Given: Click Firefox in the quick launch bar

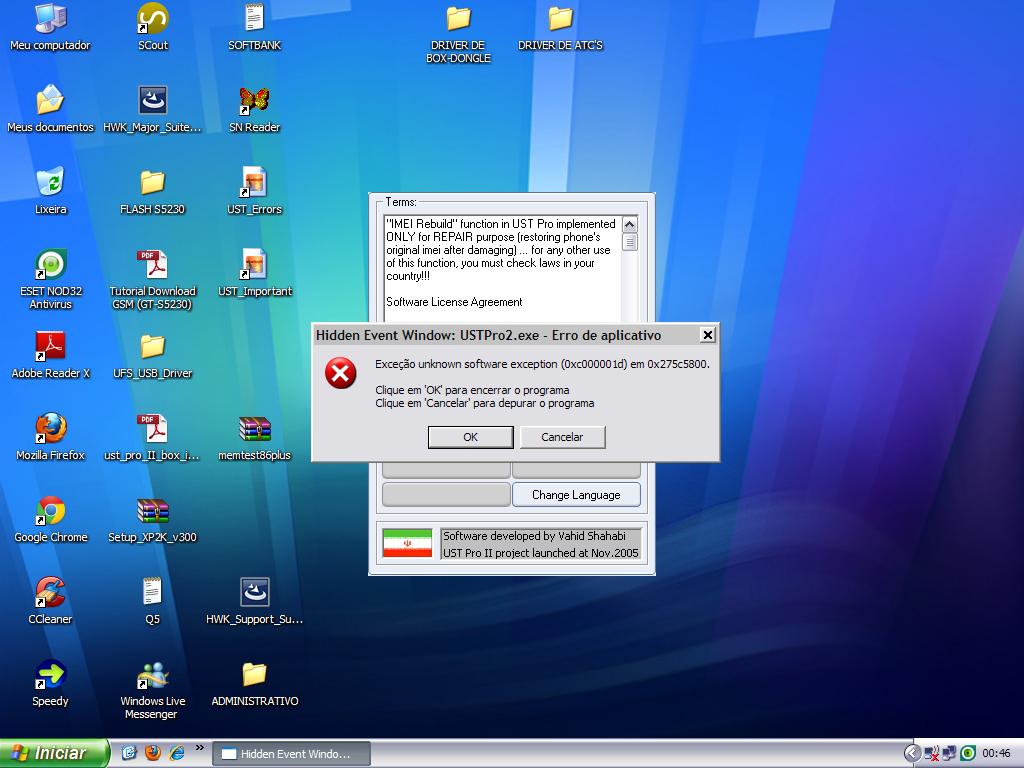Looking at the screenshot, I should (153, 753).
